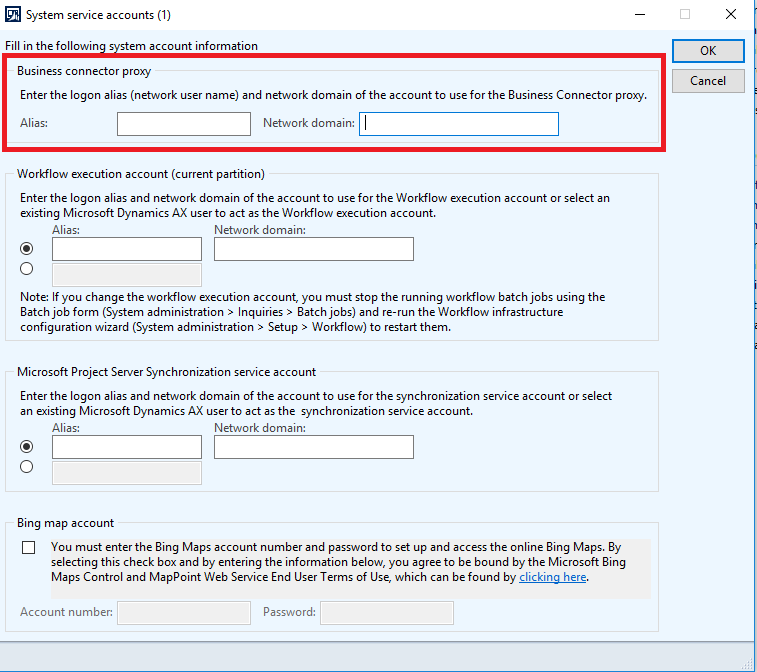Minimize the System service accounts window

pos(640,14)
